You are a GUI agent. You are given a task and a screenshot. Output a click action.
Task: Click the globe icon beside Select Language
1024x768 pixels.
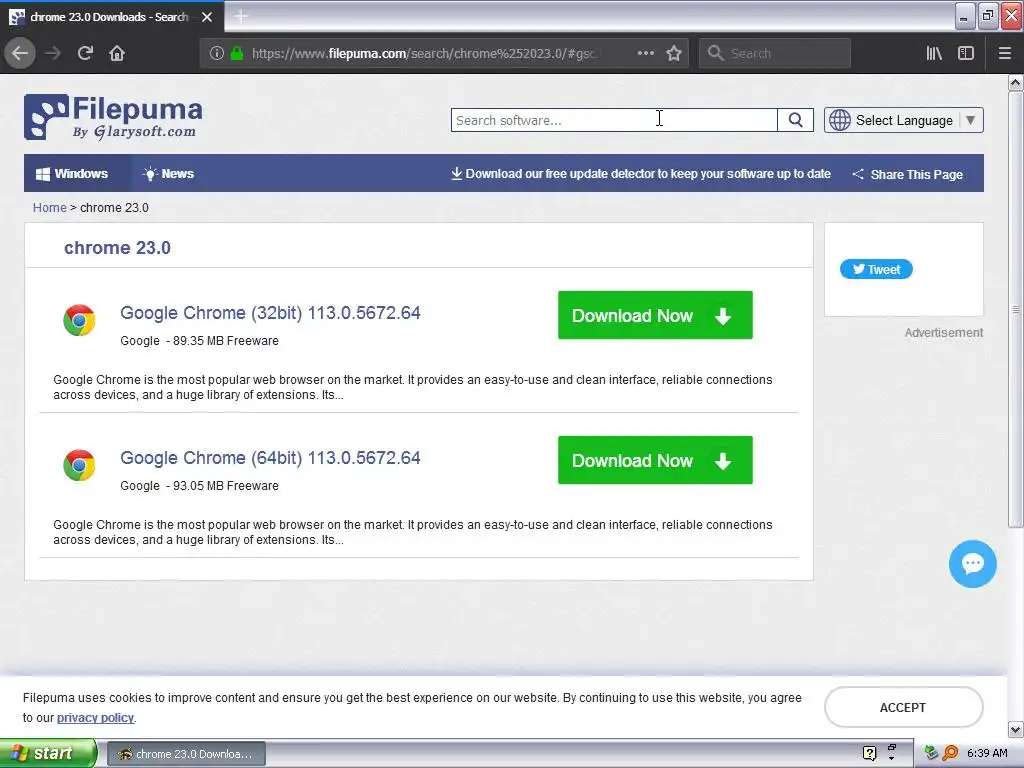(x=840, y=120)
